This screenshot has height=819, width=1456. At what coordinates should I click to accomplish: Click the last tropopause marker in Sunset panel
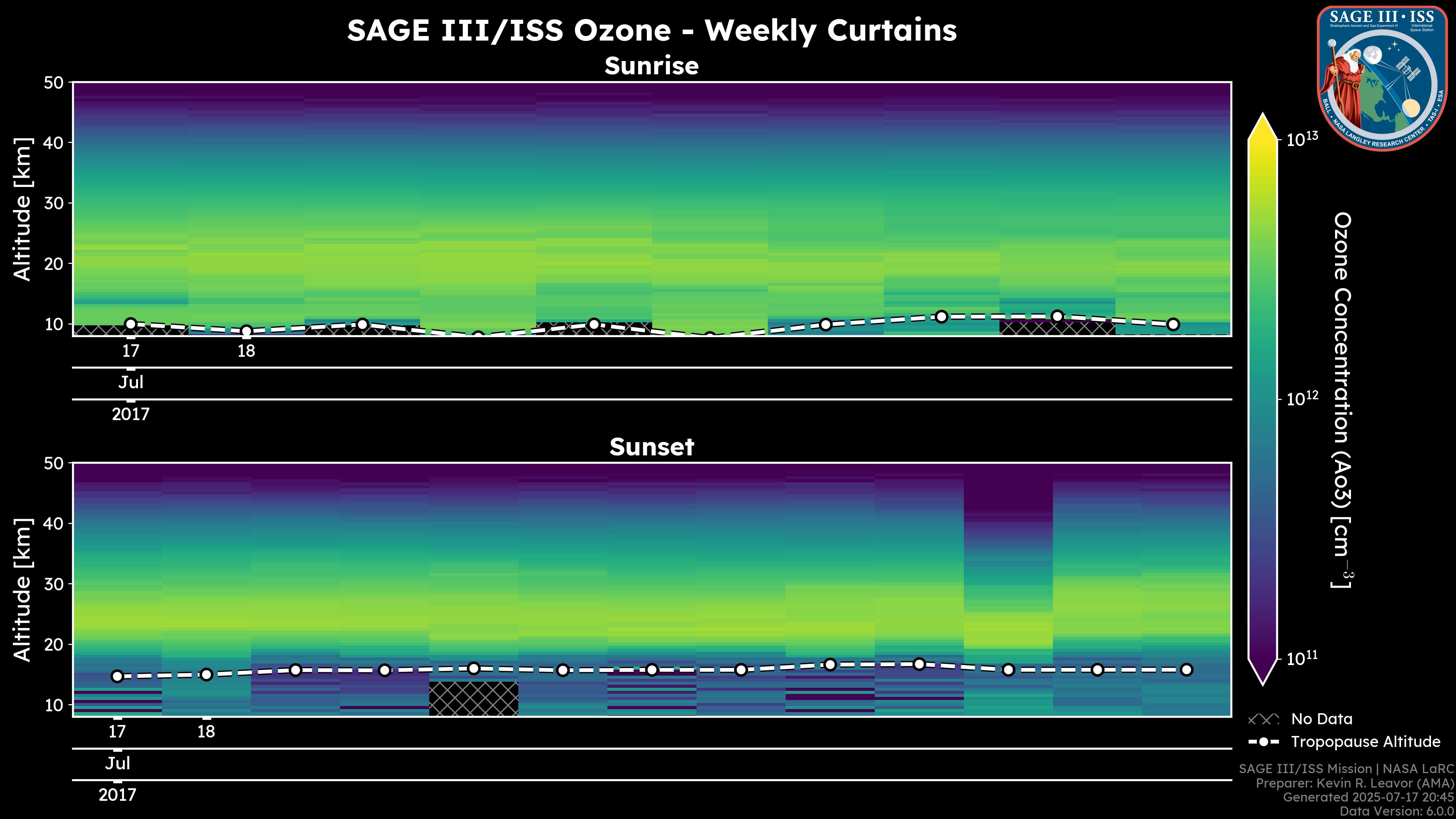[x=1186, y=670]
